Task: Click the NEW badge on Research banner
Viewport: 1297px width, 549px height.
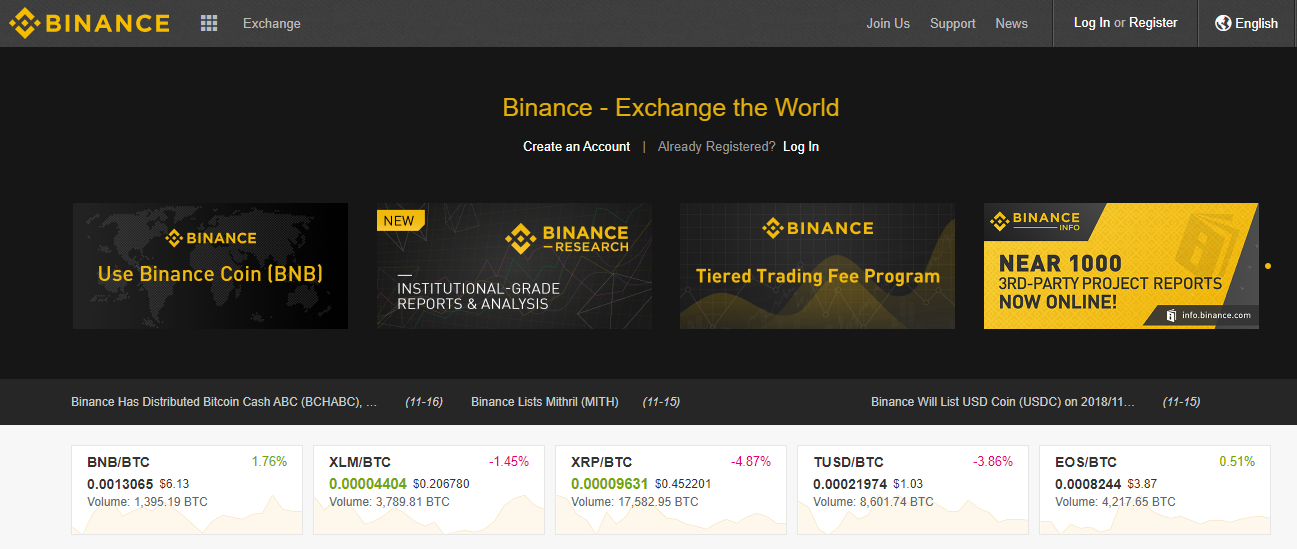Action: pos(399,221)
